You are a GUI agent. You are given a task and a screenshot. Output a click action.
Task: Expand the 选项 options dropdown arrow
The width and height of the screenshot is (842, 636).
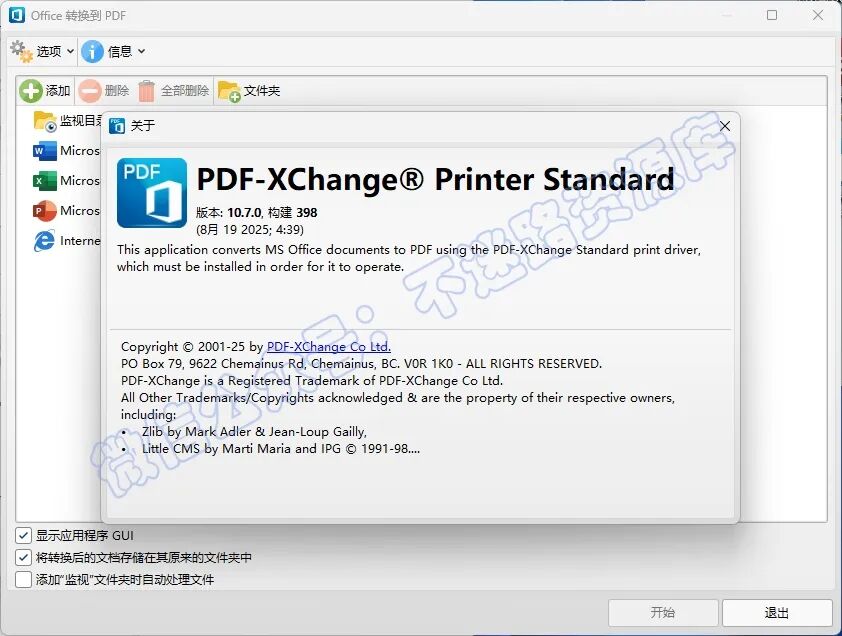70,52
